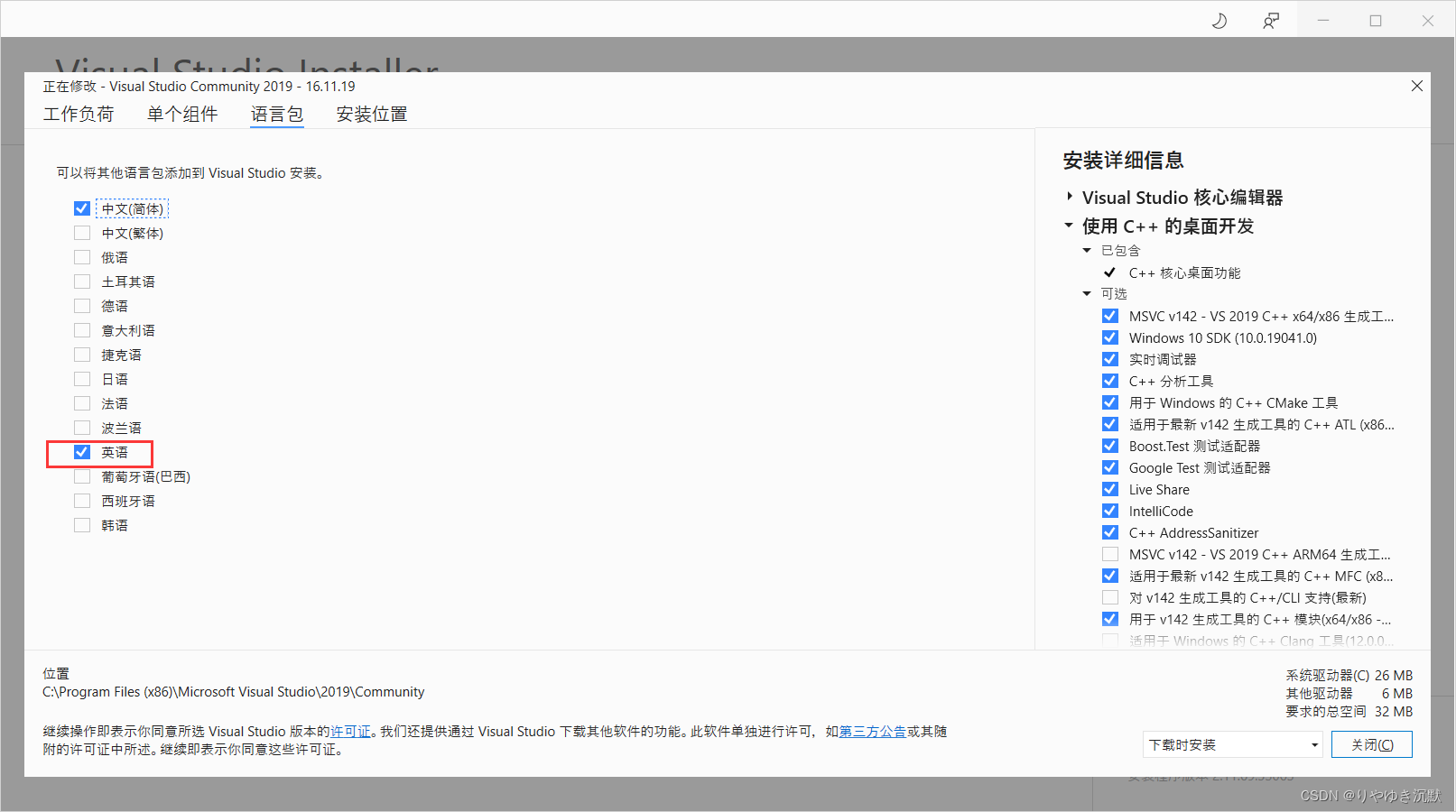The height and width of the screenshot is (812, 1456).
Task: Toggle dark theme moon icon
Action: (1219, 21)
